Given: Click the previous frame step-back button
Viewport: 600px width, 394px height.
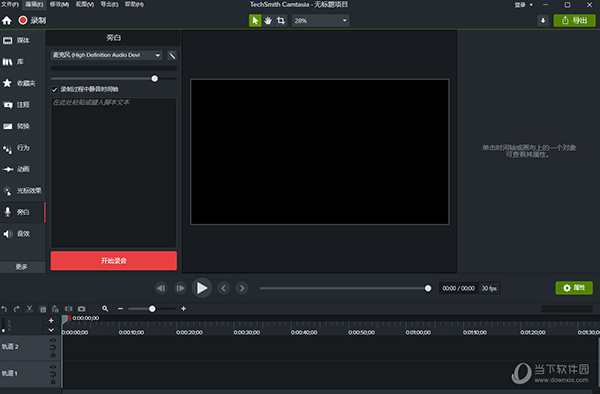Looking at the screenshot, I should [x=161, y=288].
